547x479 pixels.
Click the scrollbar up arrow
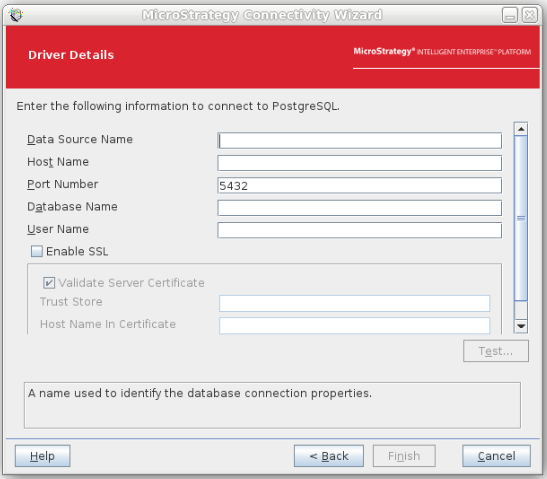(x=521, y=129)
